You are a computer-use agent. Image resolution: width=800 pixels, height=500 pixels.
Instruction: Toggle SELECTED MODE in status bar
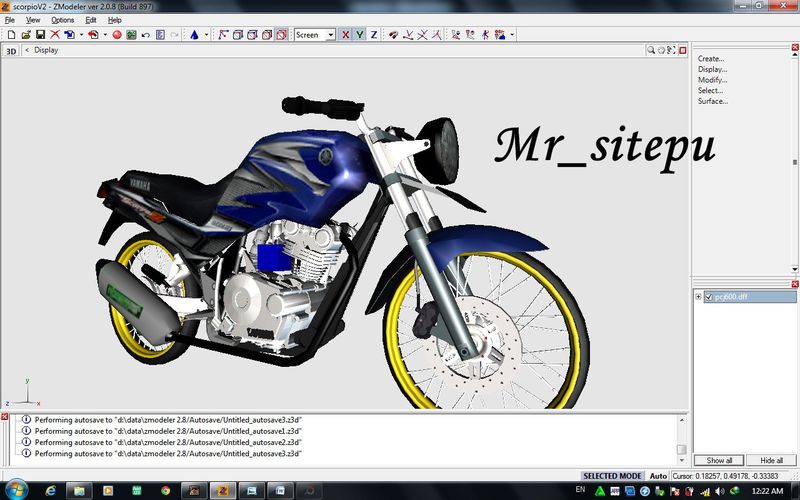tap(612, 476)
